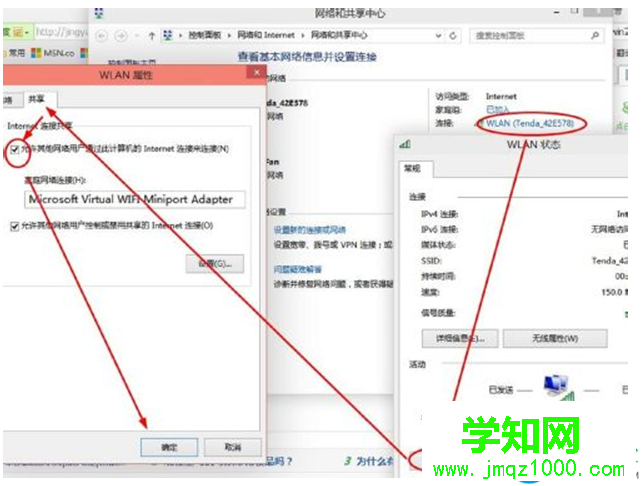Screen dimensions: 641x486
Task: Click the network computers activity icon
Action: click(558, 387)
